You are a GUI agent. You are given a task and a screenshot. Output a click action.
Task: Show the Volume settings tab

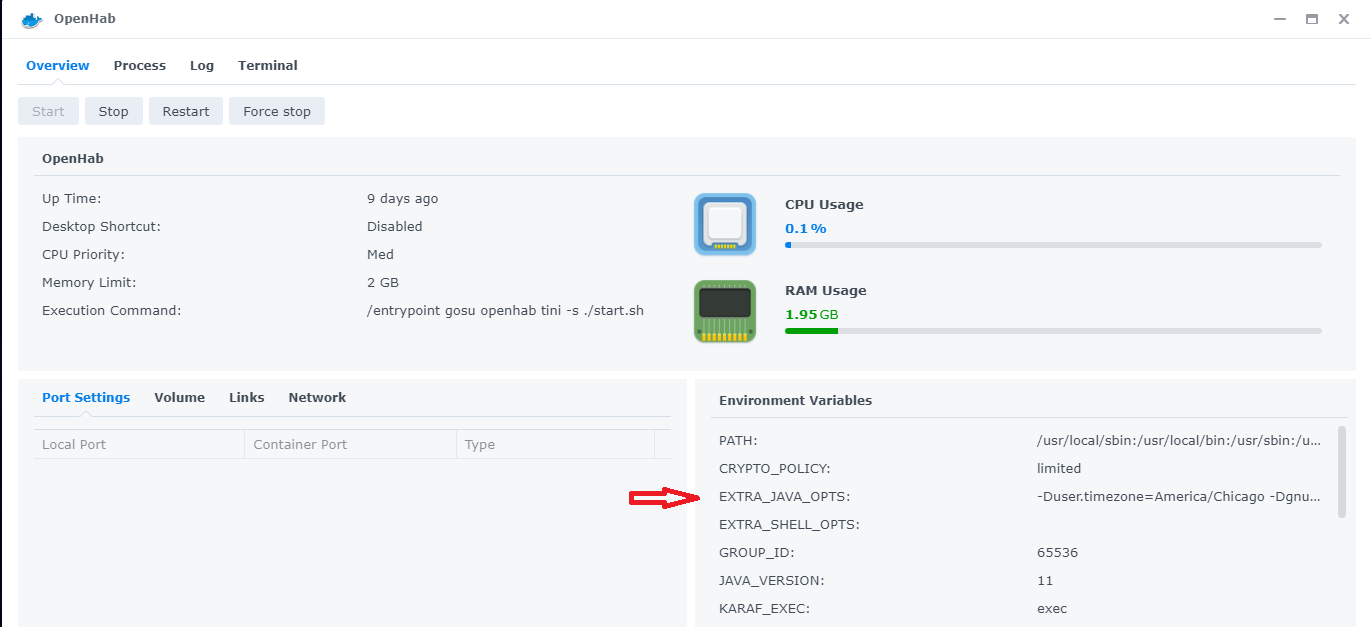click(x=180, y=397)
